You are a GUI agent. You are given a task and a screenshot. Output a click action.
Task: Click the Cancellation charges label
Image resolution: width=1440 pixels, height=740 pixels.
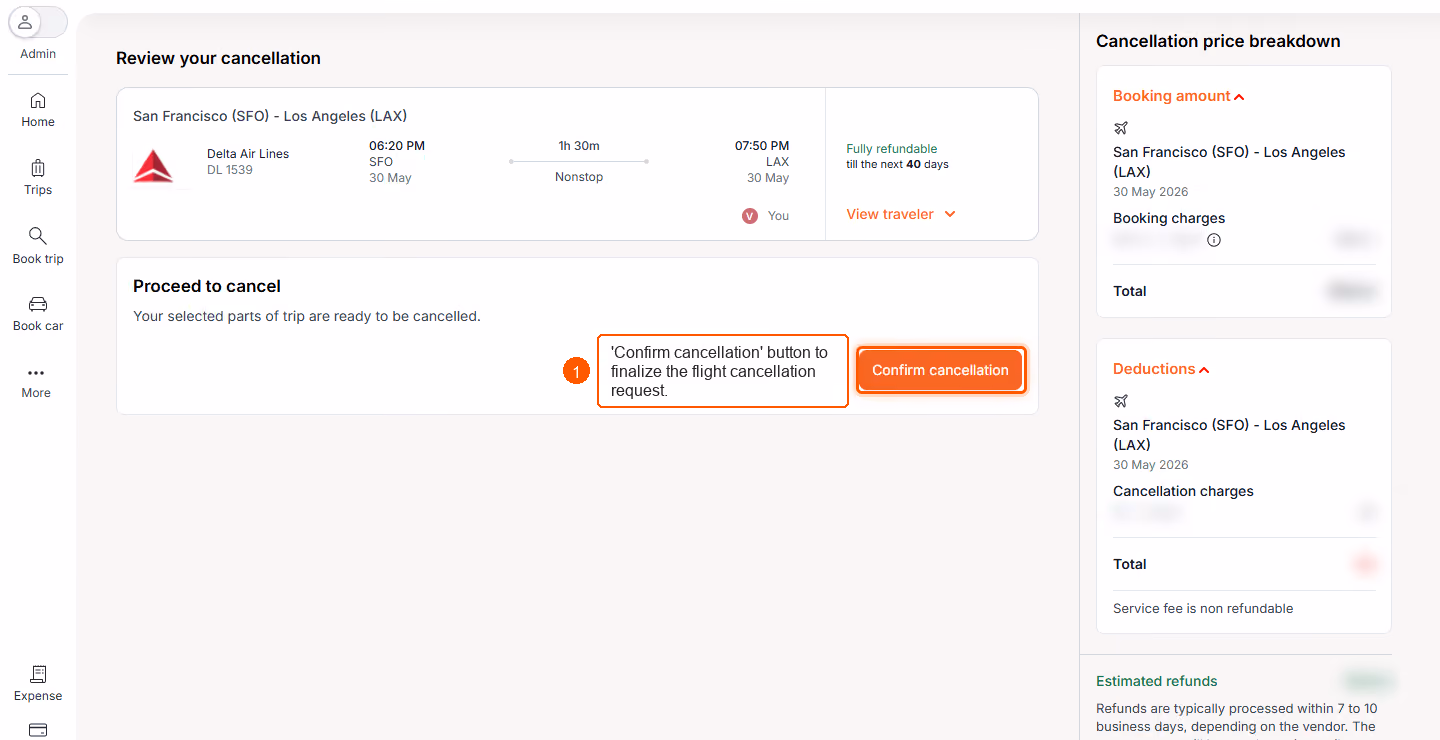click(x=1183, y=491)
